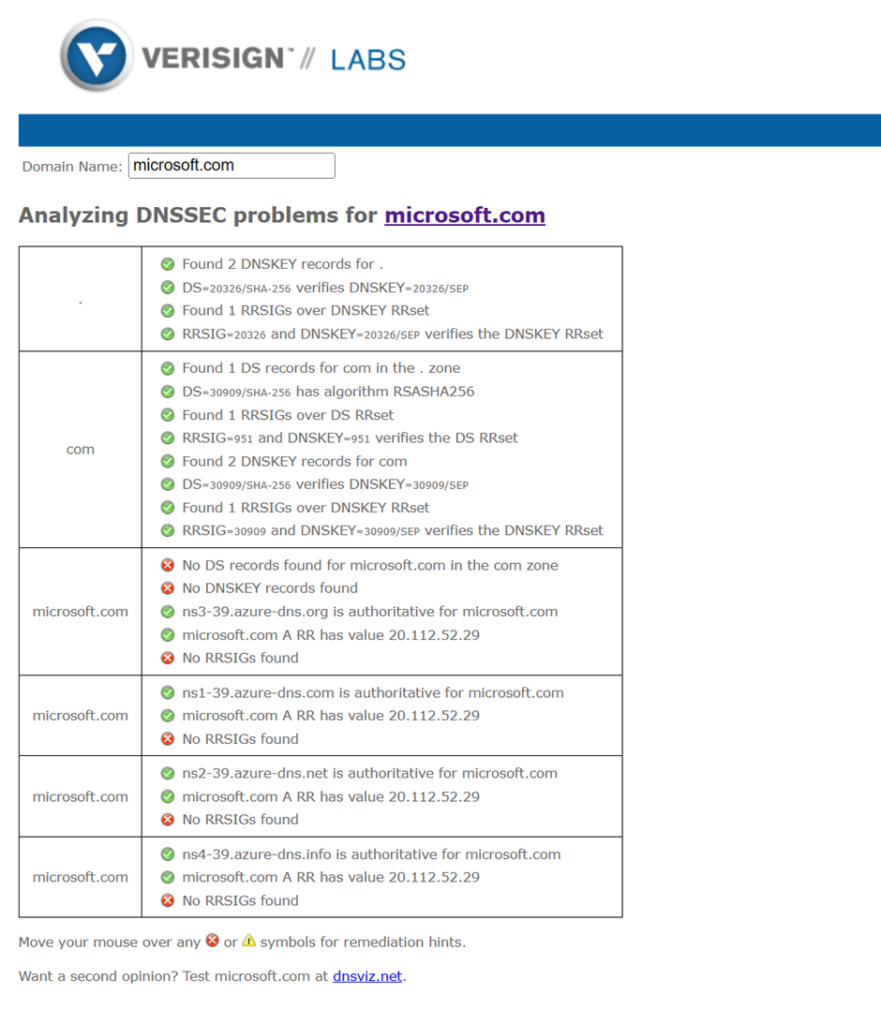Viewport: 881px width, 1024px height.
Task: Click the yellow warning triangle in the hints sentence
Action: [249, 940]
